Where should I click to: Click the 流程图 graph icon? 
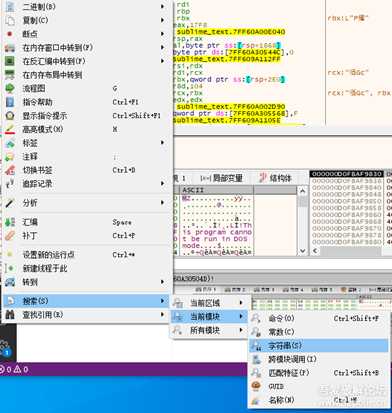[x=10, y=88]
